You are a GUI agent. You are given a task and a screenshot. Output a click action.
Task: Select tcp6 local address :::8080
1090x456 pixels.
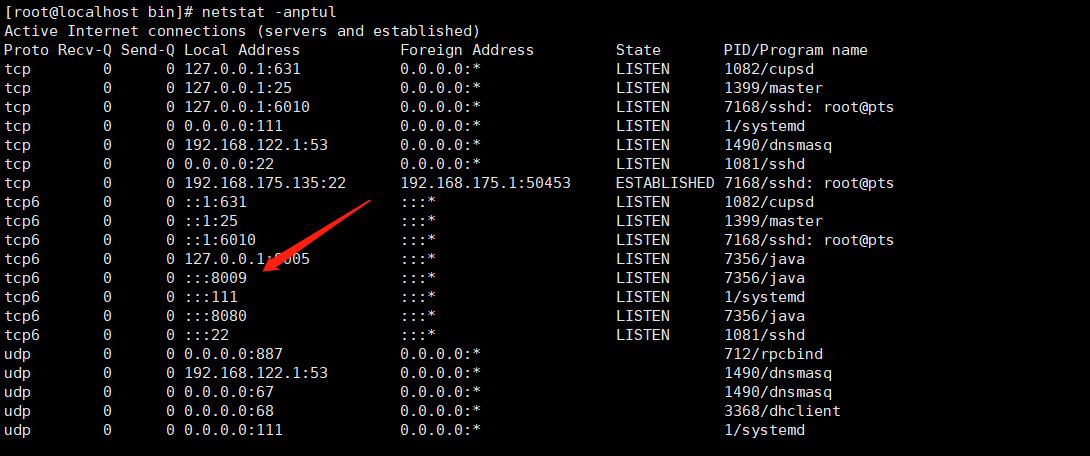click(215, 316)
